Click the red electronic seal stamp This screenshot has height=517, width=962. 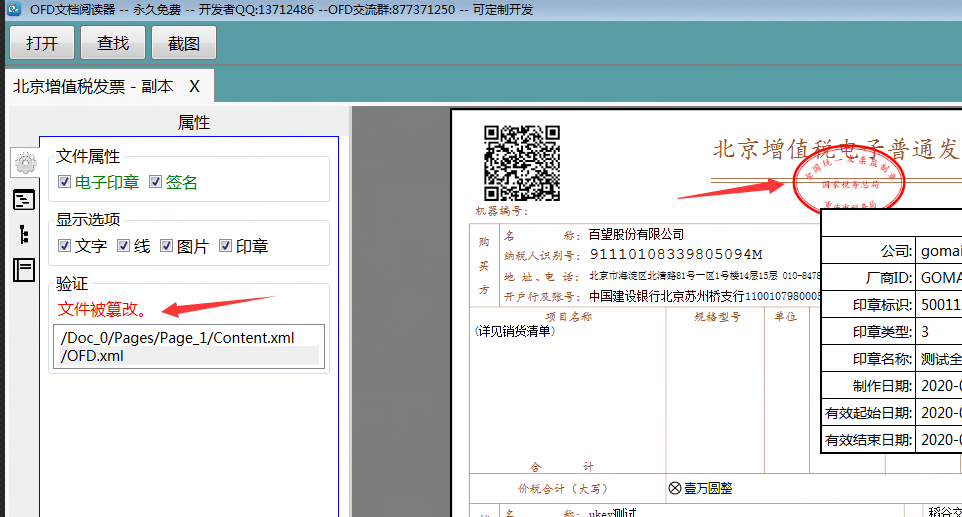848,182
